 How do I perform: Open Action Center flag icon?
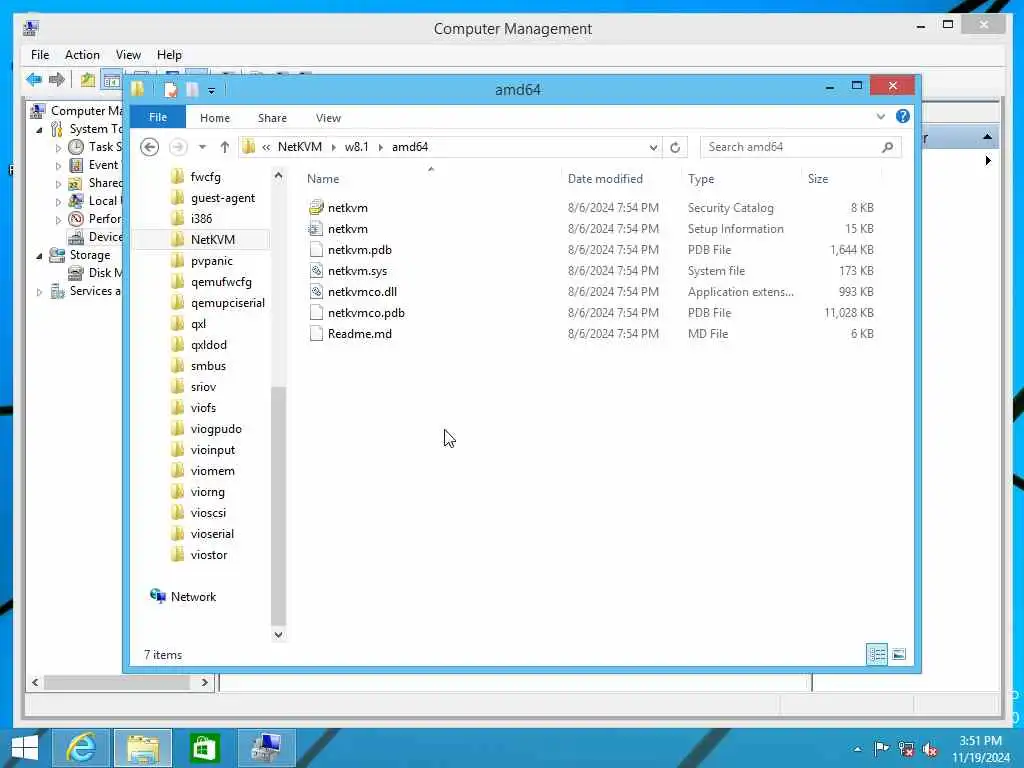(x=881, y=749)
